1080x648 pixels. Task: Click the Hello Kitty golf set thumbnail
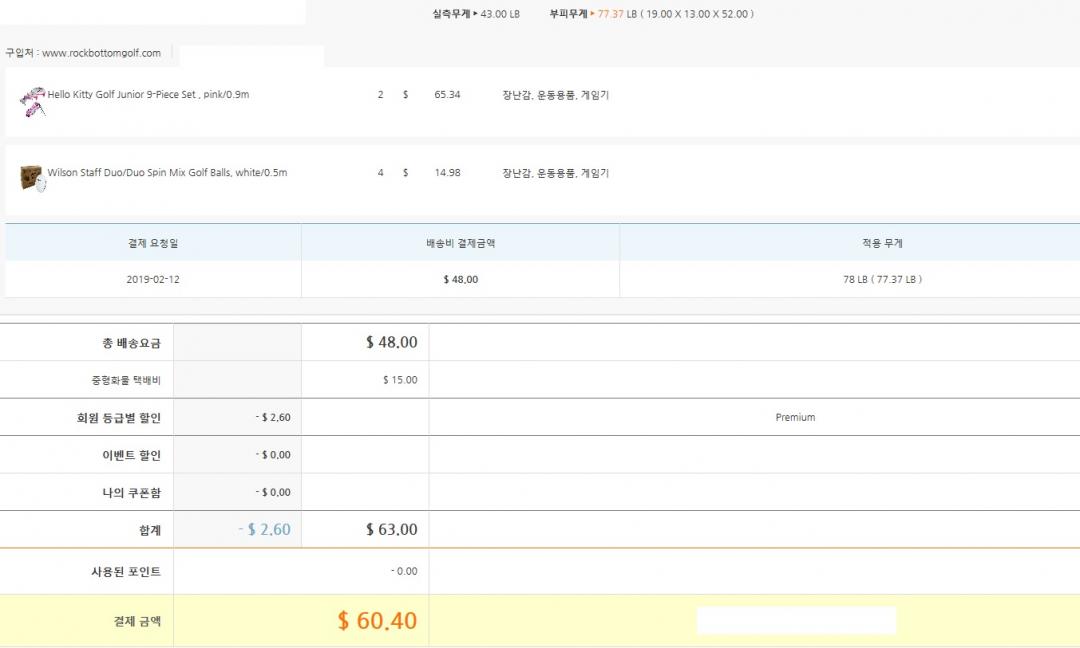pyautogui.click(x=32, y=99)
